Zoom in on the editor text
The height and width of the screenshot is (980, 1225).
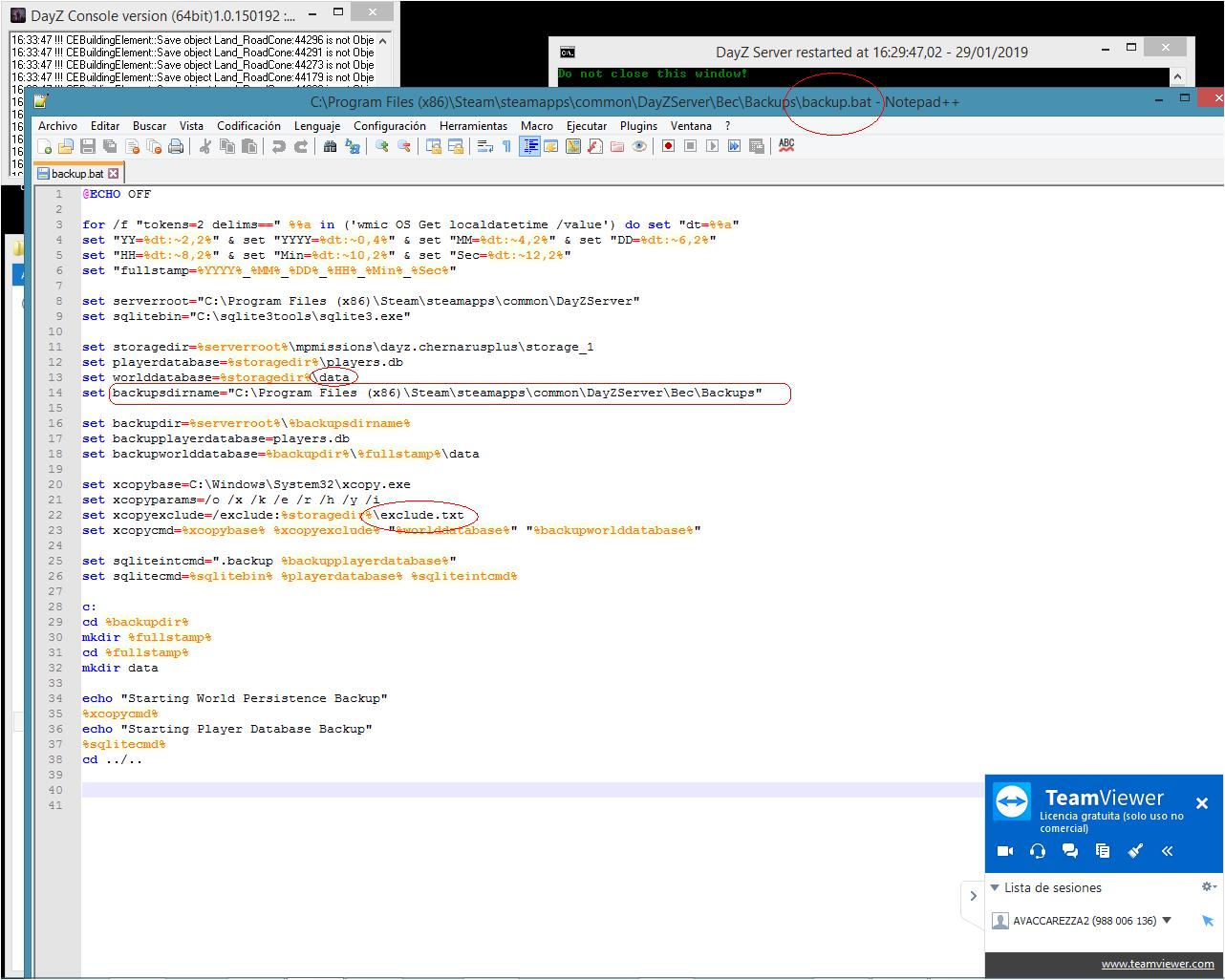[382, 146]
